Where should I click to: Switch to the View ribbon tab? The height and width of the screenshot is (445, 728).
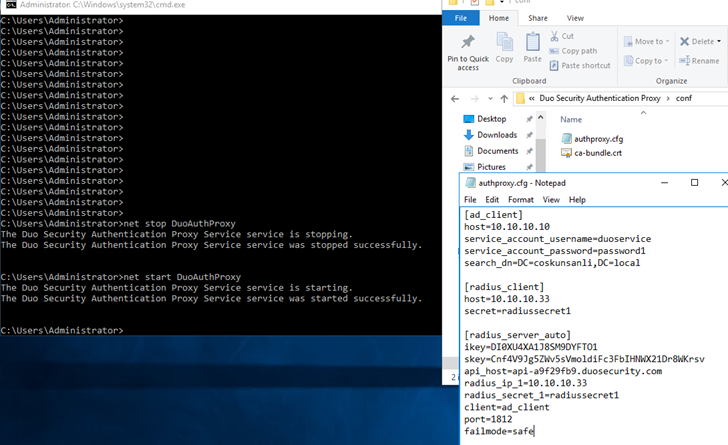point(575,18)
